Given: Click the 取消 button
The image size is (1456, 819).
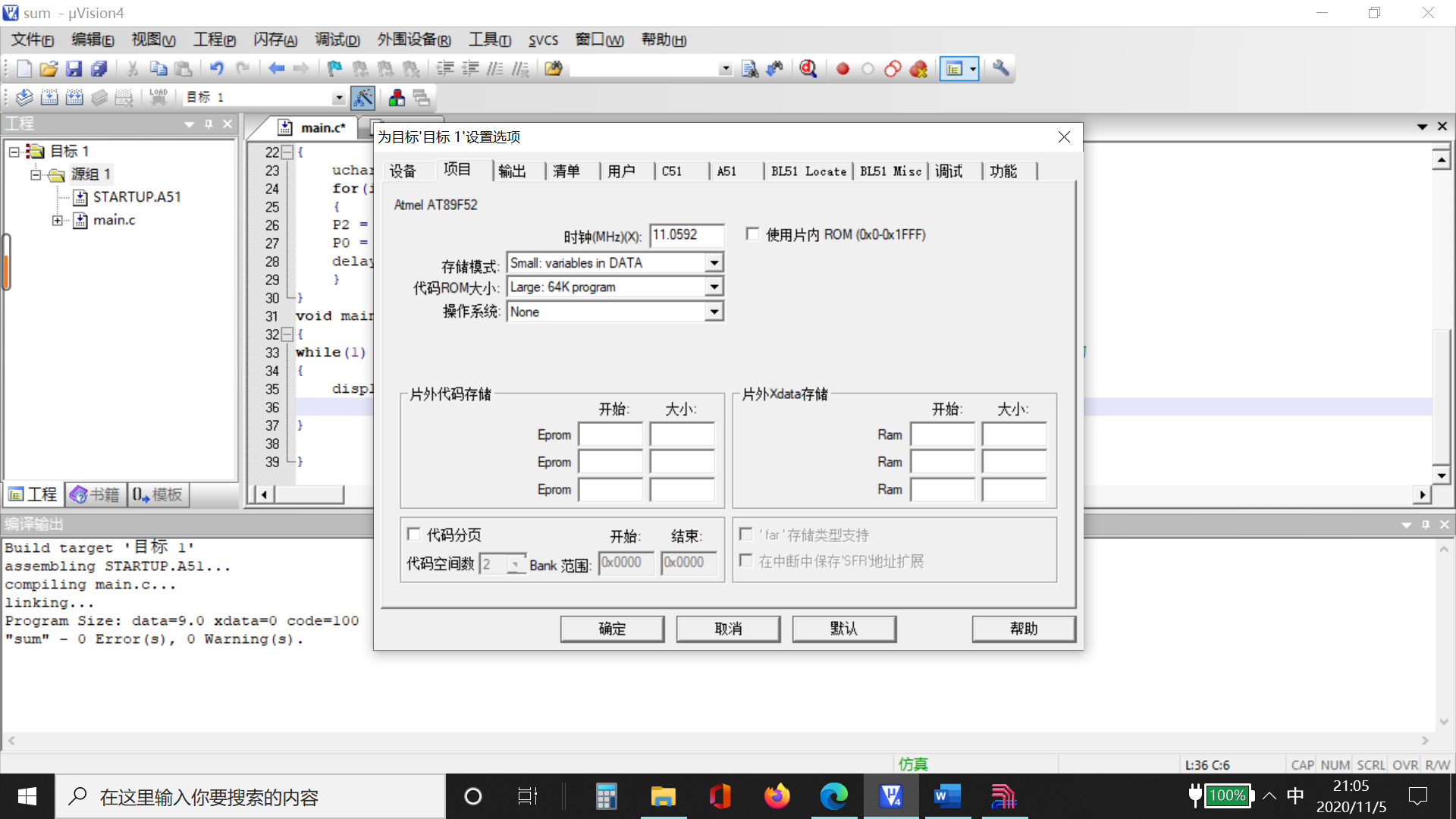Looking at the screenshot, I should pyautogui.click(x=728, y=629).
